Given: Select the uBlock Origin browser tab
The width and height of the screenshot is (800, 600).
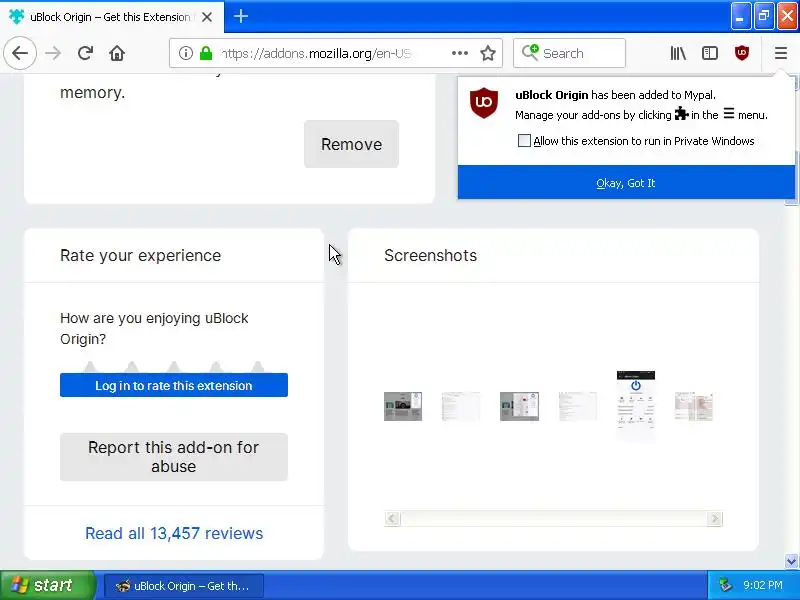Looking at the screenshot, I should click(112, 17).
